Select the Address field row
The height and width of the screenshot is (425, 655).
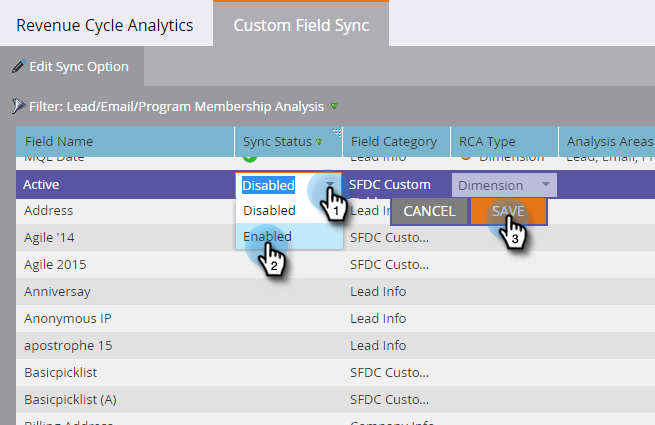click(x=48, y=210)
